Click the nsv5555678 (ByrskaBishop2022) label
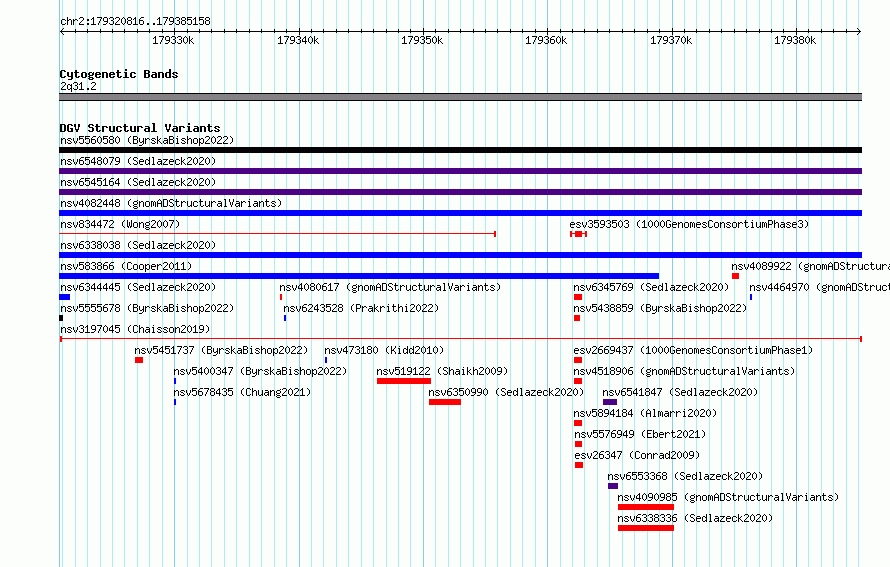Viewport: 890px width, 567px height. (x=147, y=308)
